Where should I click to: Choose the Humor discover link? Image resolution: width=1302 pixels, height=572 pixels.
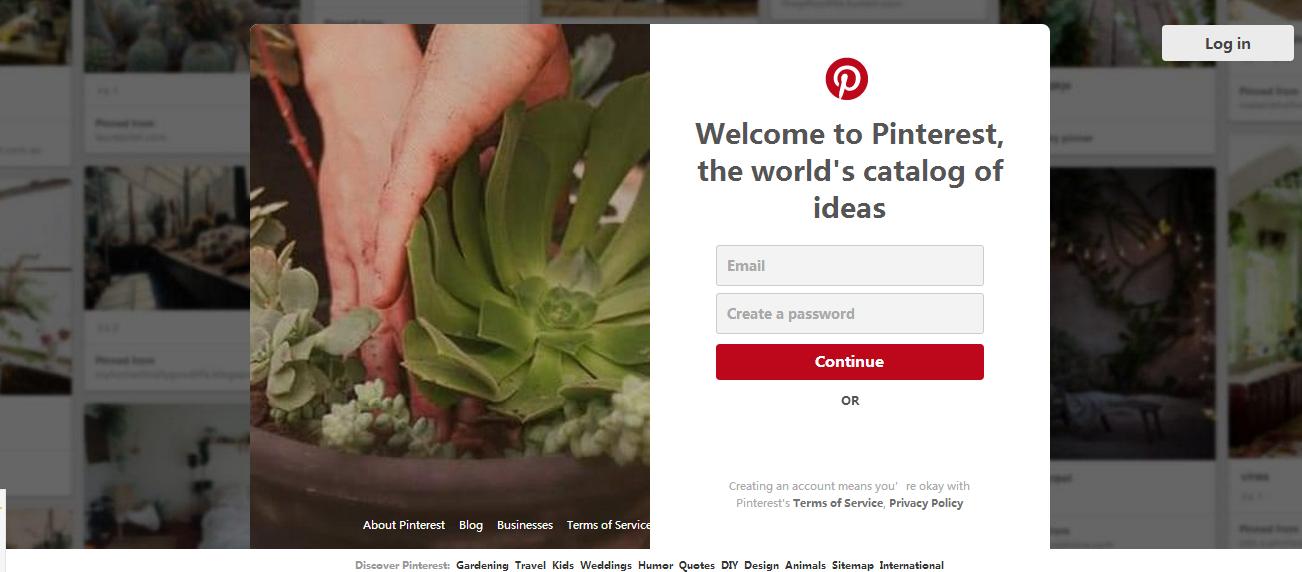[656, 565]
